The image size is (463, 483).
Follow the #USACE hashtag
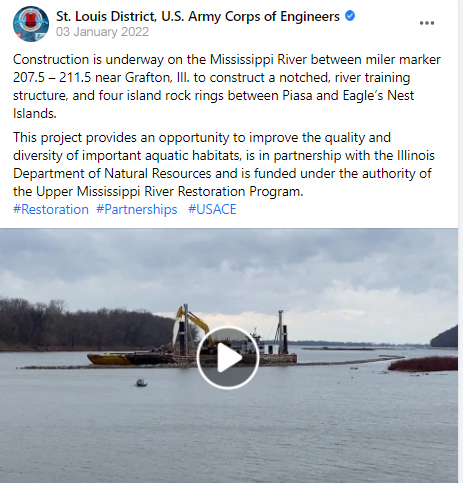pyautogui.click(x=212, y=210)
